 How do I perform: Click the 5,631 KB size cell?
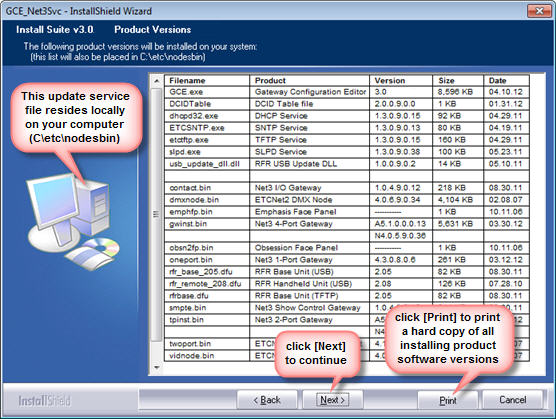click(x=458, y=224)
